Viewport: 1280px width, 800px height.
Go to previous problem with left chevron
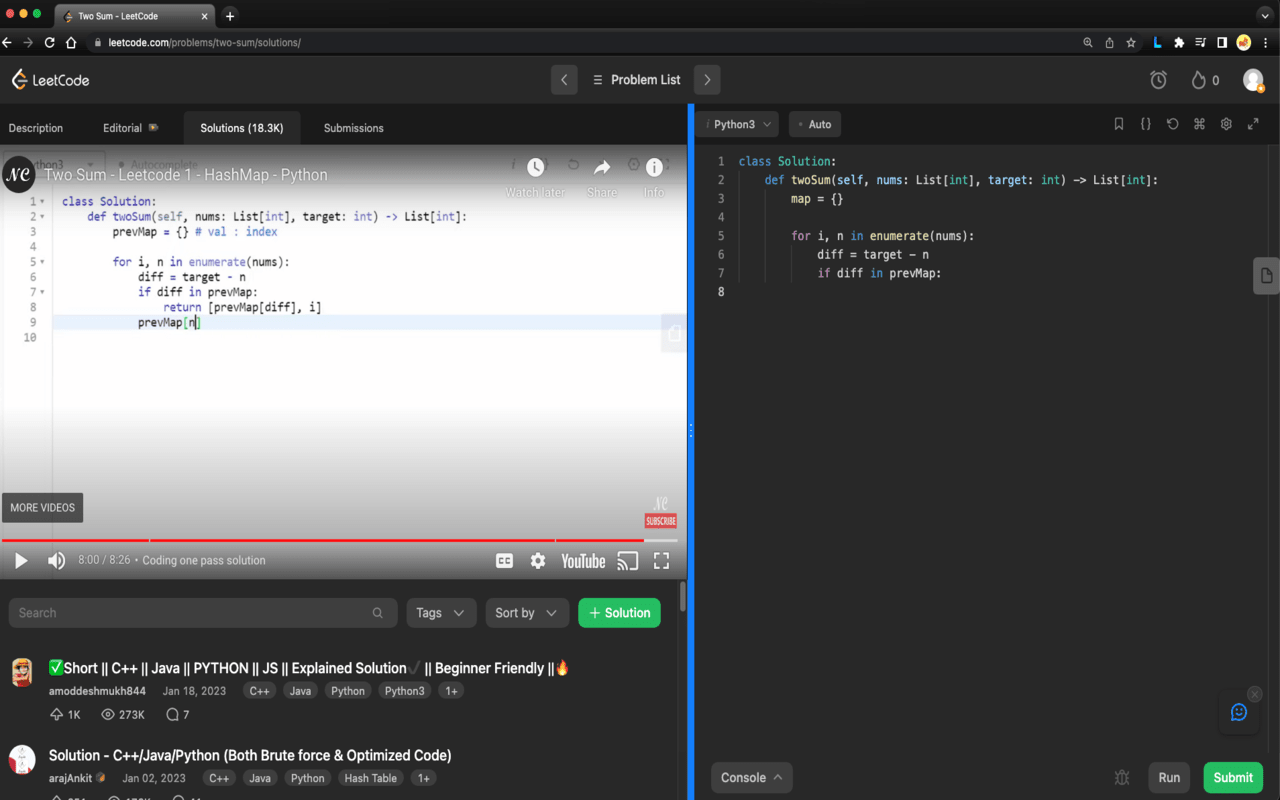(564, 80)
